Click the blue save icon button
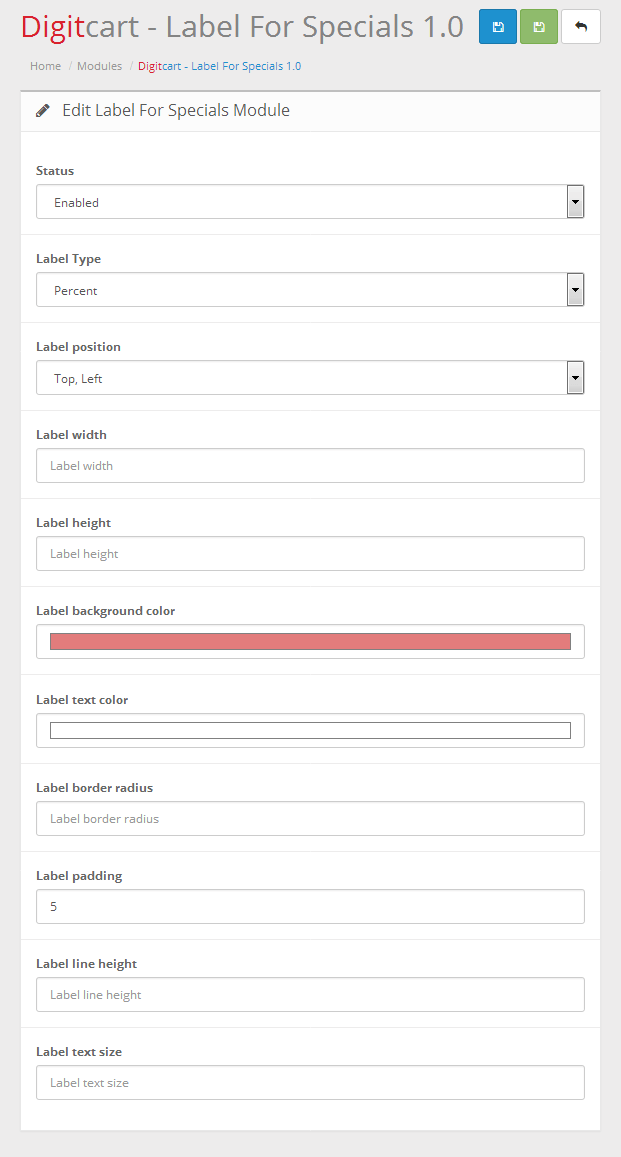Image resolution: width=621 pixels, height=1157 pixels. (x=498, y=27)
